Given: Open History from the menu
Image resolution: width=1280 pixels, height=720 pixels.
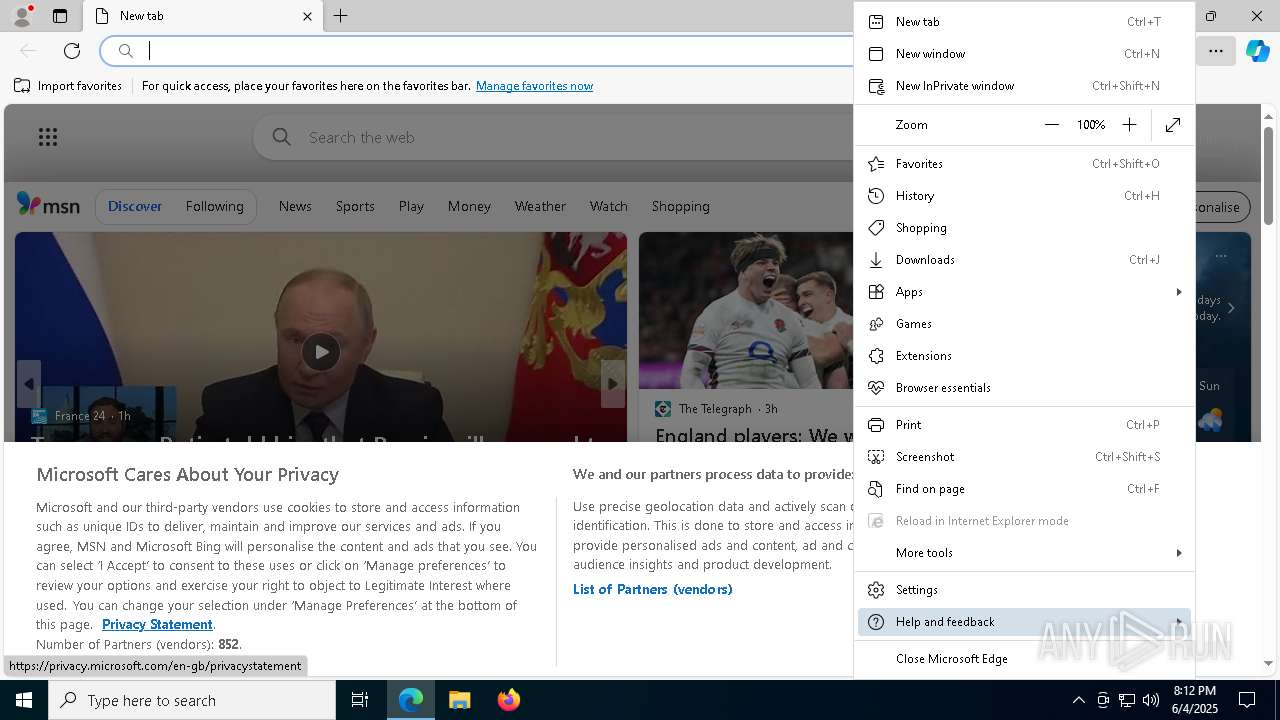Looking at the screenshot, I should point(1024,196).
